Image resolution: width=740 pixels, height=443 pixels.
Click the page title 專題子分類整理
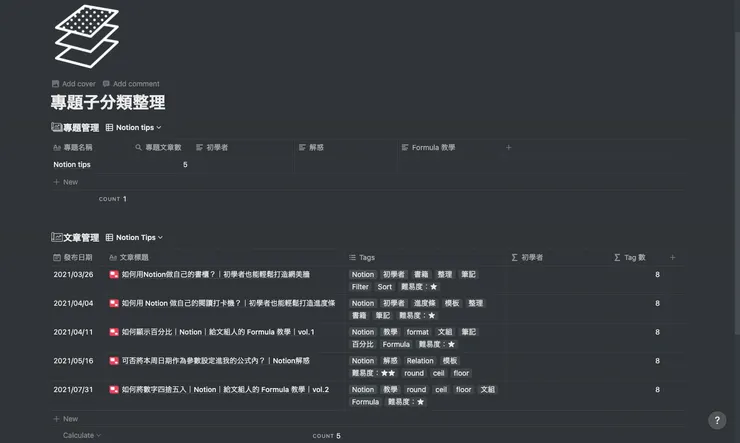pyautogui.click(x=108, y=102)
